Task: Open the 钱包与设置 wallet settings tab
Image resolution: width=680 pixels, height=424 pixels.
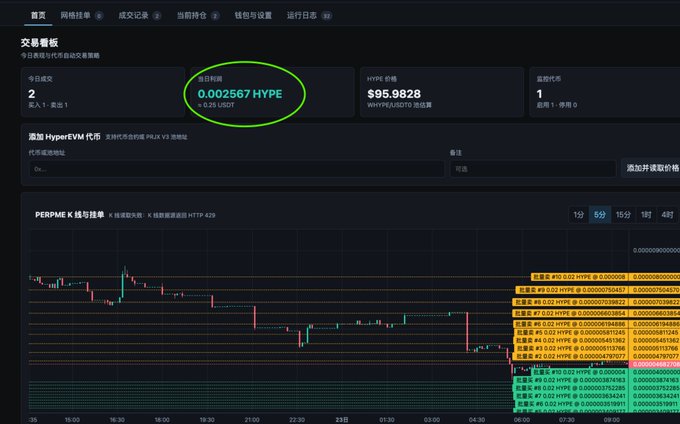Action: tap(253, 16)
